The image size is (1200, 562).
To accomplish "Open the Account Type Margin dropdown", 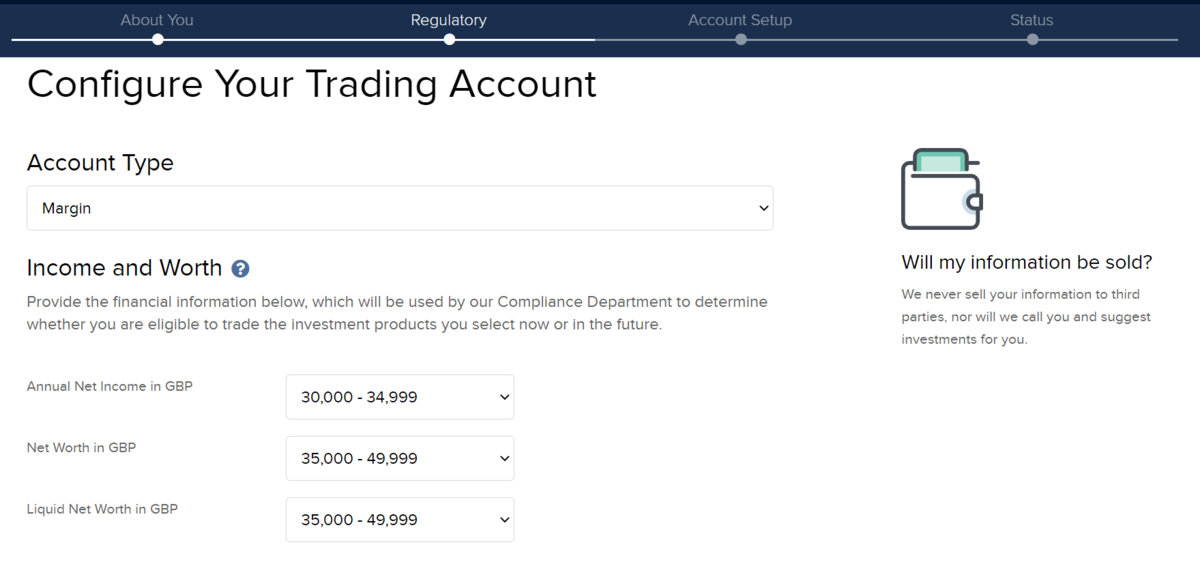I will click(400, 208).
